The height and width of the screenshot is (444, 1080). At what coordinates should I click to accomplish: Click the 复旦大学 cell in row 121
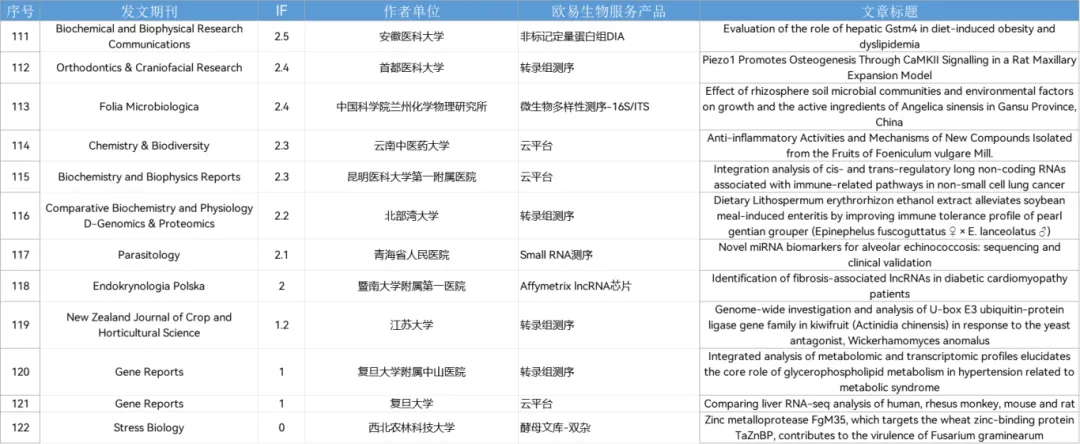click(411, 404)
